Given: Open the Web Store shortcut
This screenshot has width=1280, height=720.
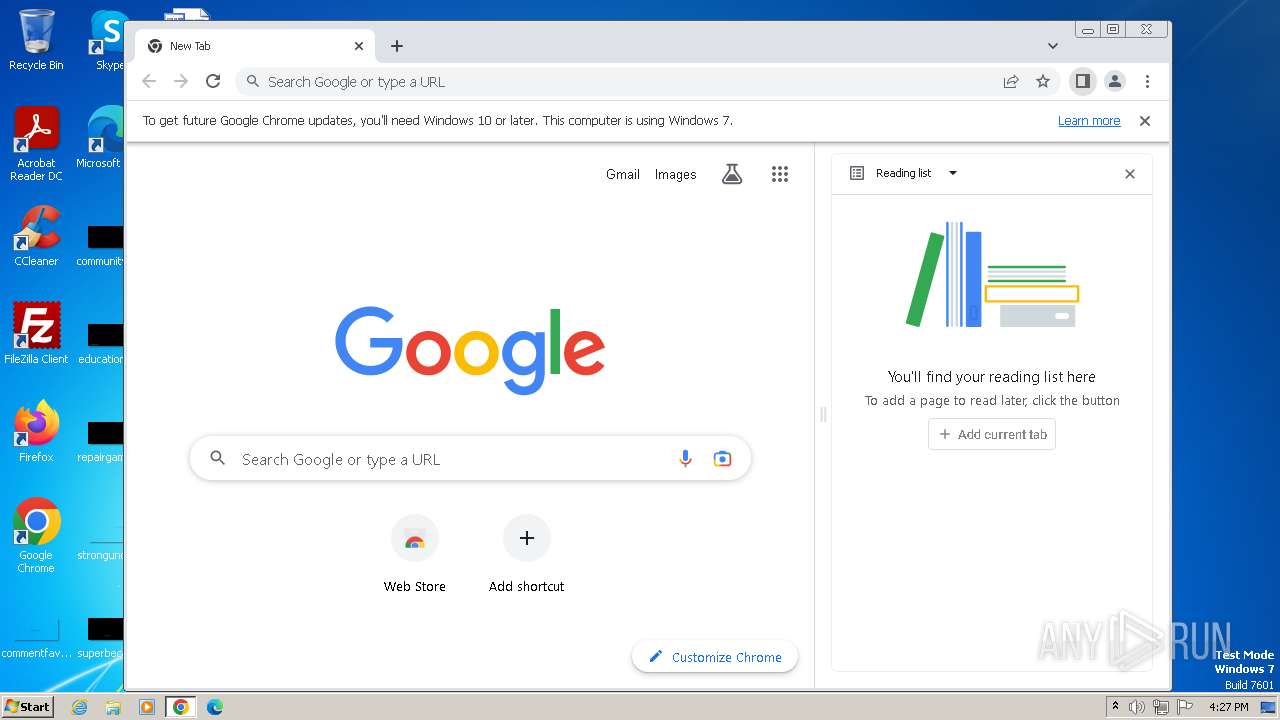Looking at the screenshot, I should (415, 554).
